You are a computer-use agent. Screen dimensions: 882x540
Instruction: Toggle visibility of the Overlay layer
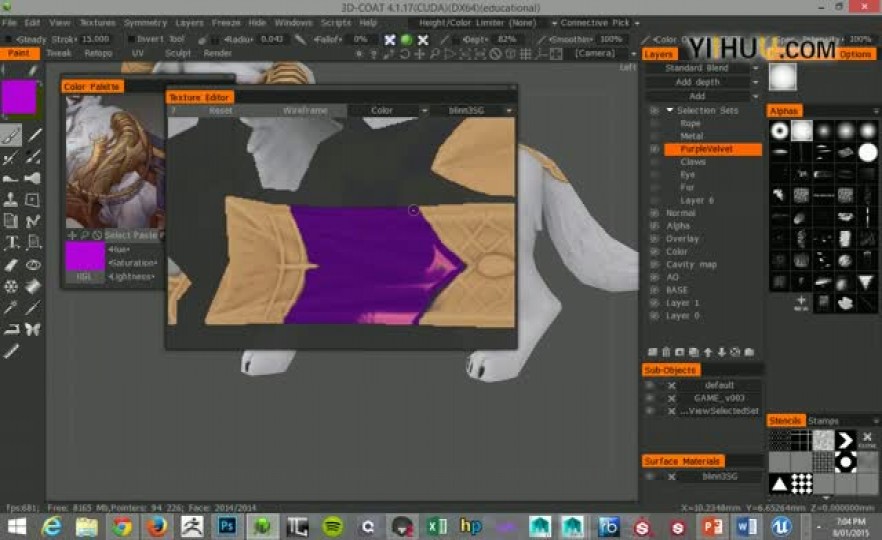655,238
